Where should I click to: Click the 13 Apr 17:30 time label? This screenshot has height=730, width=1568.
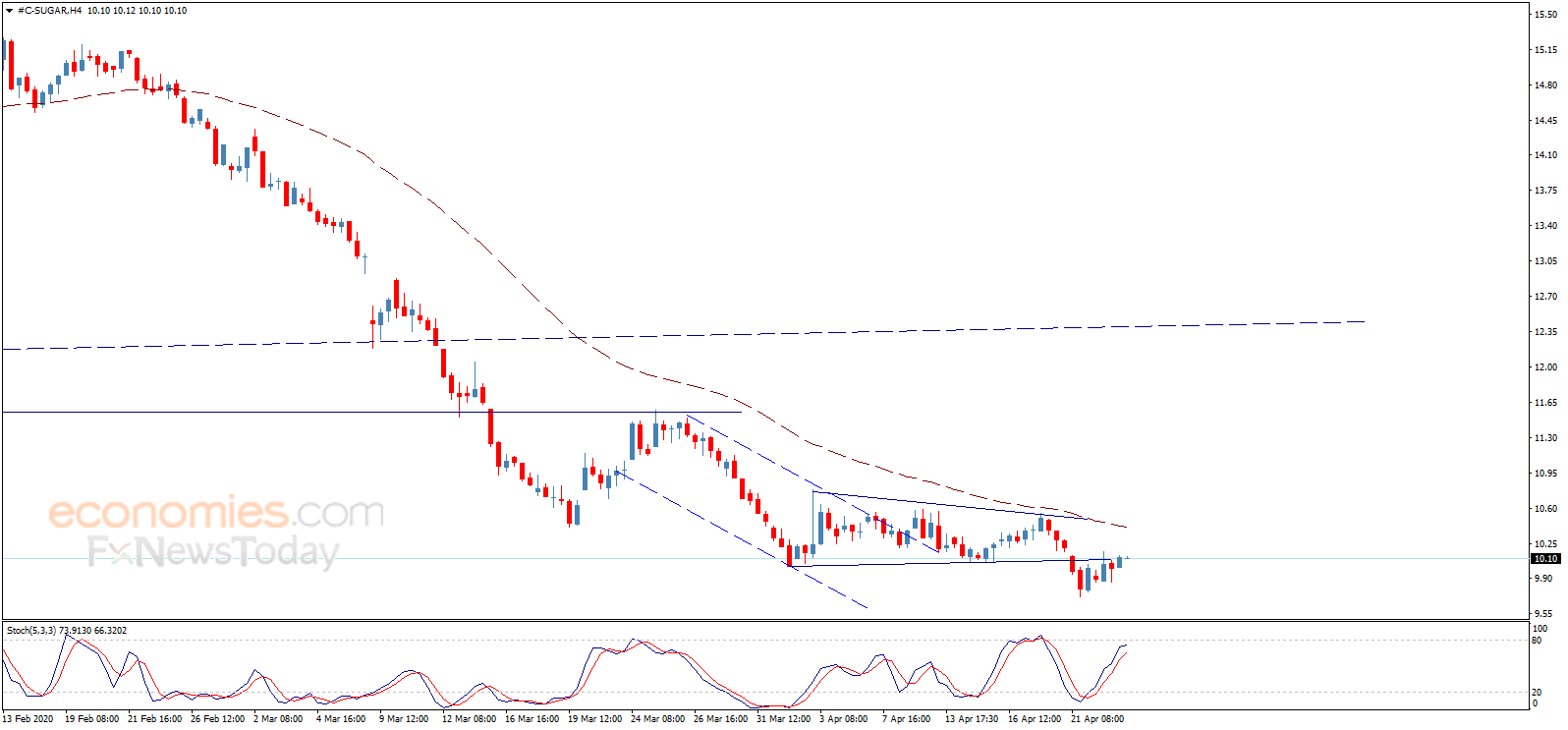click(972, 719)
